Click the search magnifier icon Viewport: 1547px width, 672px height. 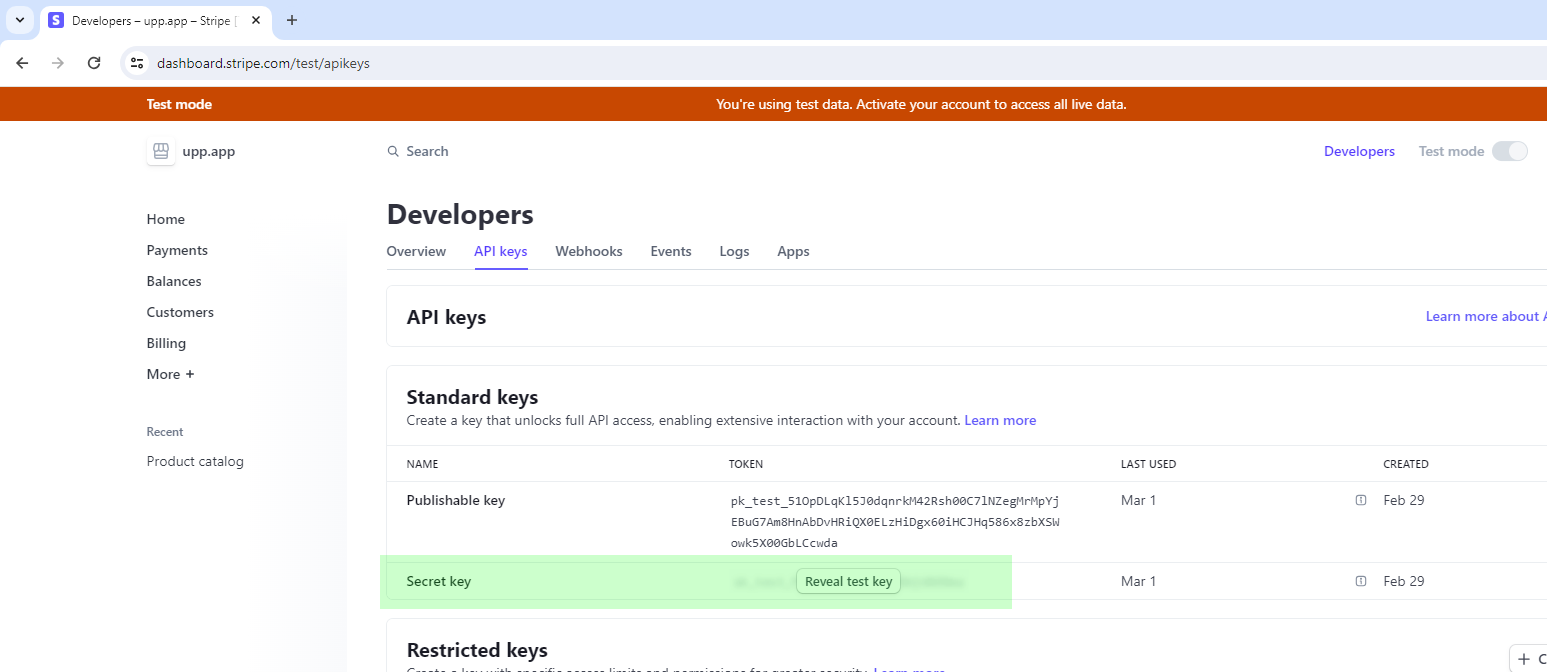[x=393, y=152]
